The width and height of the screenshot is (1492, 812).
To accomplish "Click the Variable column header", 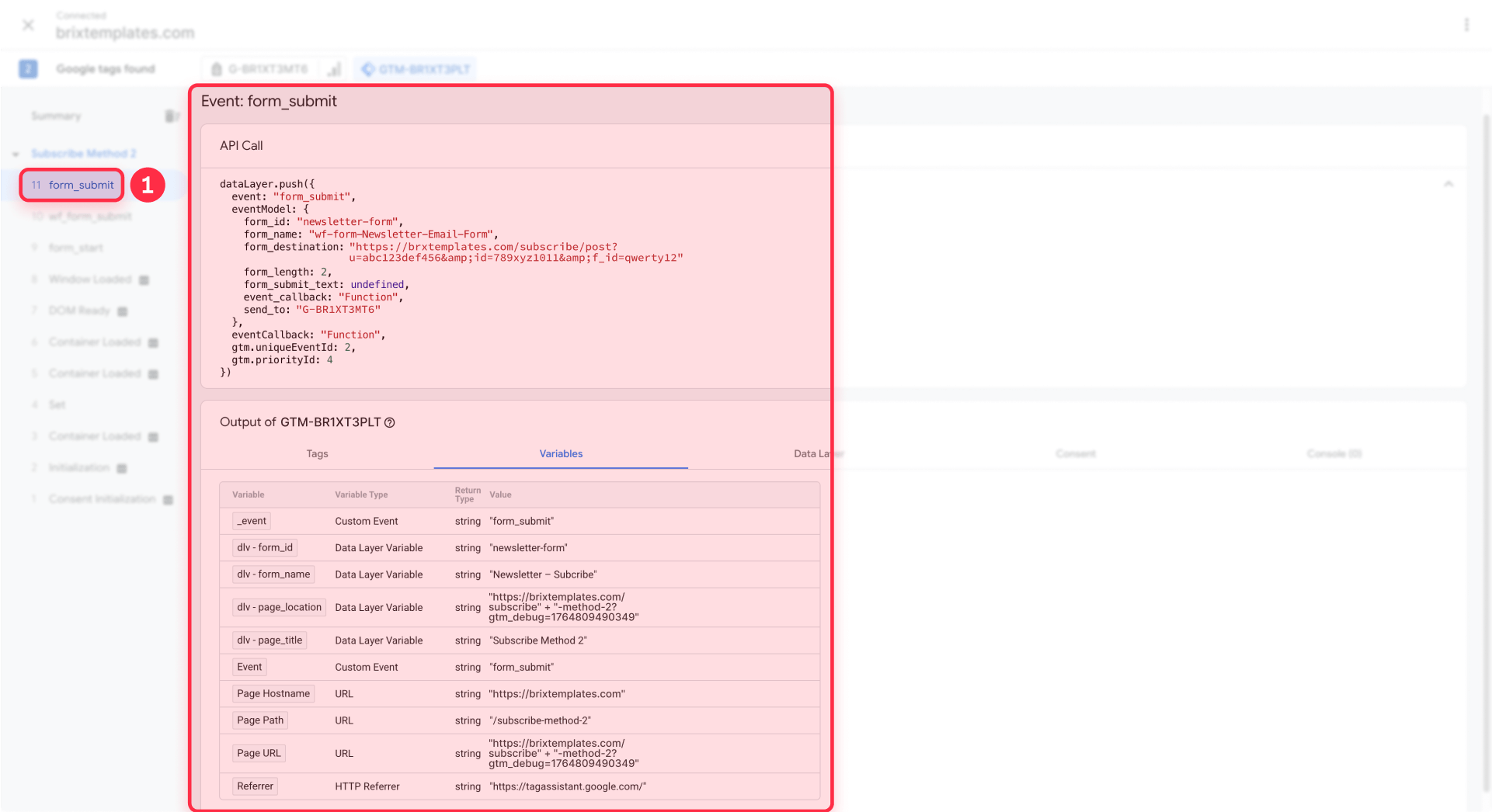I will [248, 494].
